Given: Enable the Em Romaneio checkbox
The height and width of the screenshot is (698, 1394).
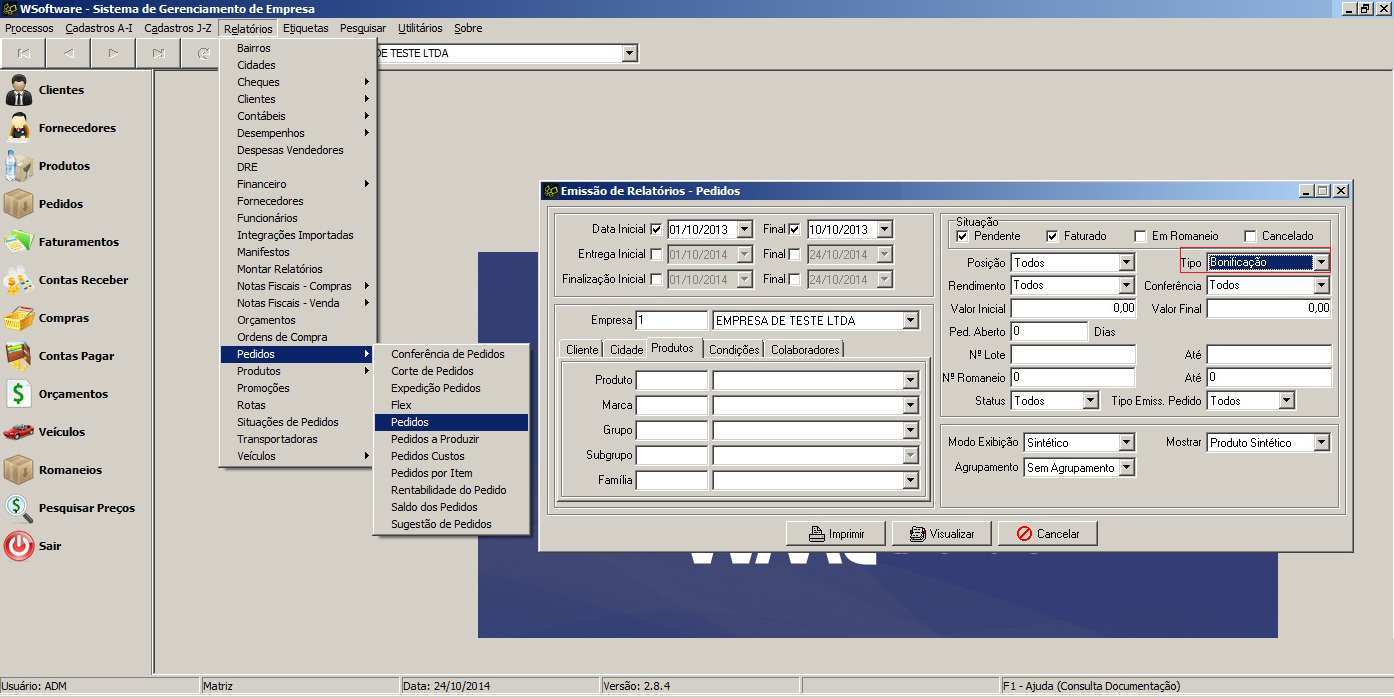Looking at the screenshot, I should (1140, 236).
